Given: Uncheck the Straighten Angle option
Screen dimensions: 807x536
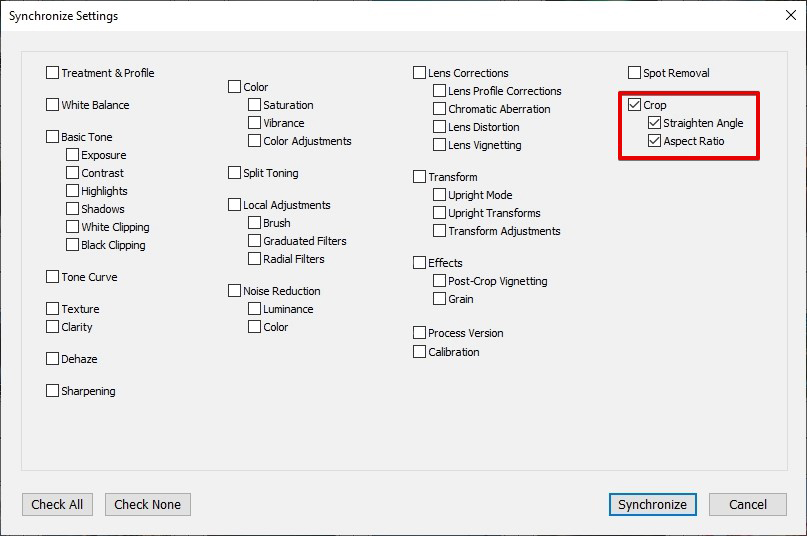Looking at the screenshot, I should pos(655,123).
